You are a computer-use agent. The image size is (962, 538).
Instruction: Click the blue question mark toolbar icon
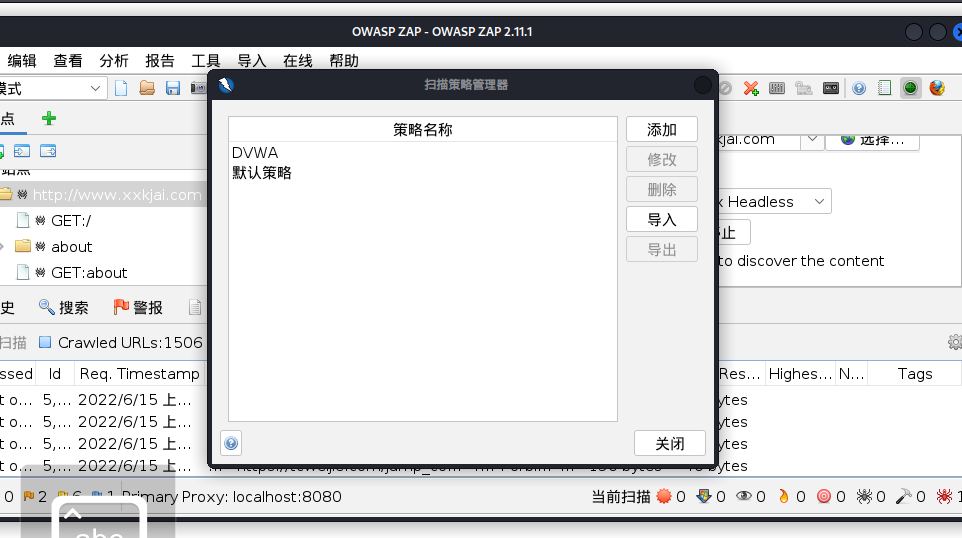tap(859, 88)
